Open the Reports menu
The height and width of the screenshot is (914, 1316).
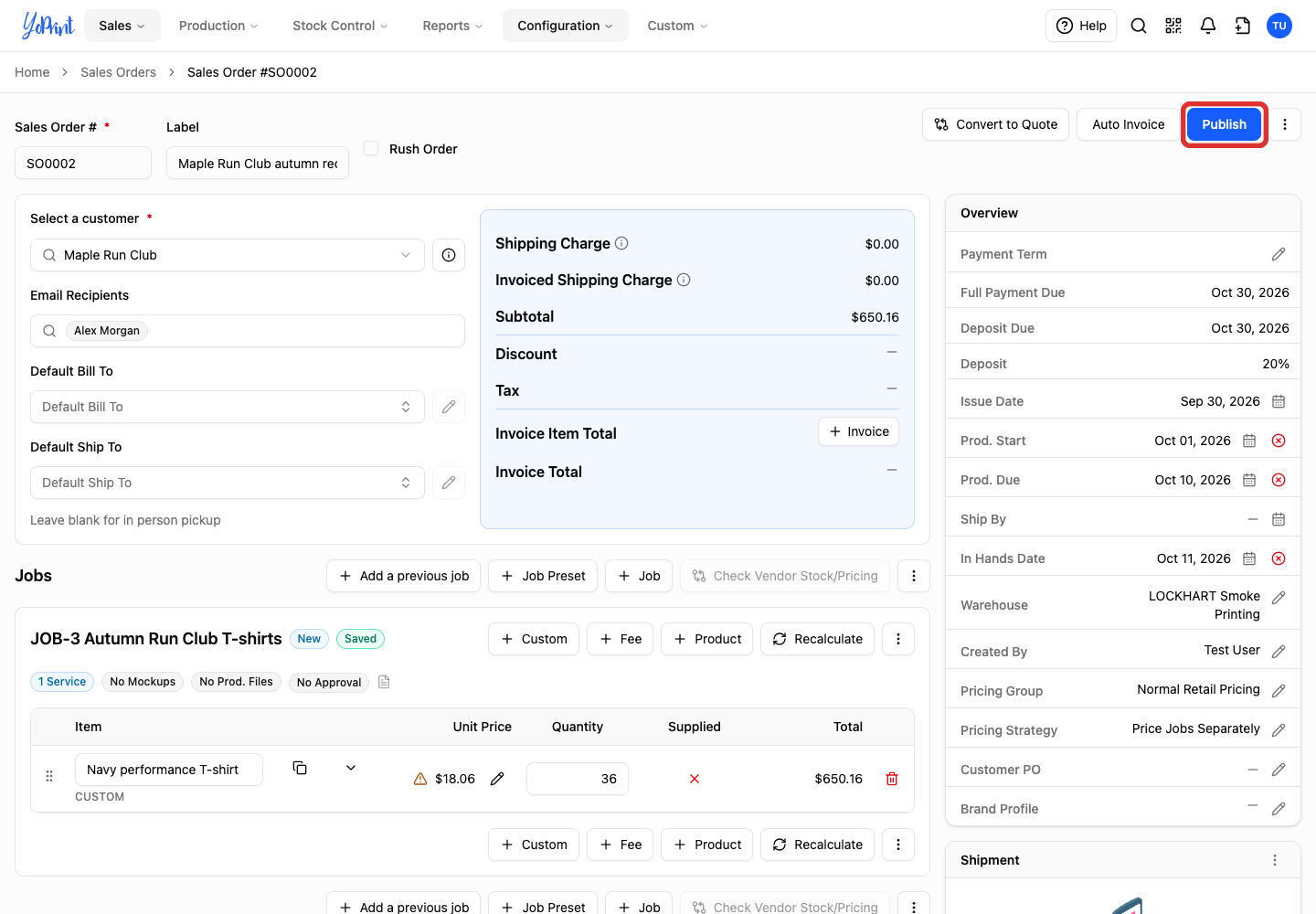pos(452,26)
